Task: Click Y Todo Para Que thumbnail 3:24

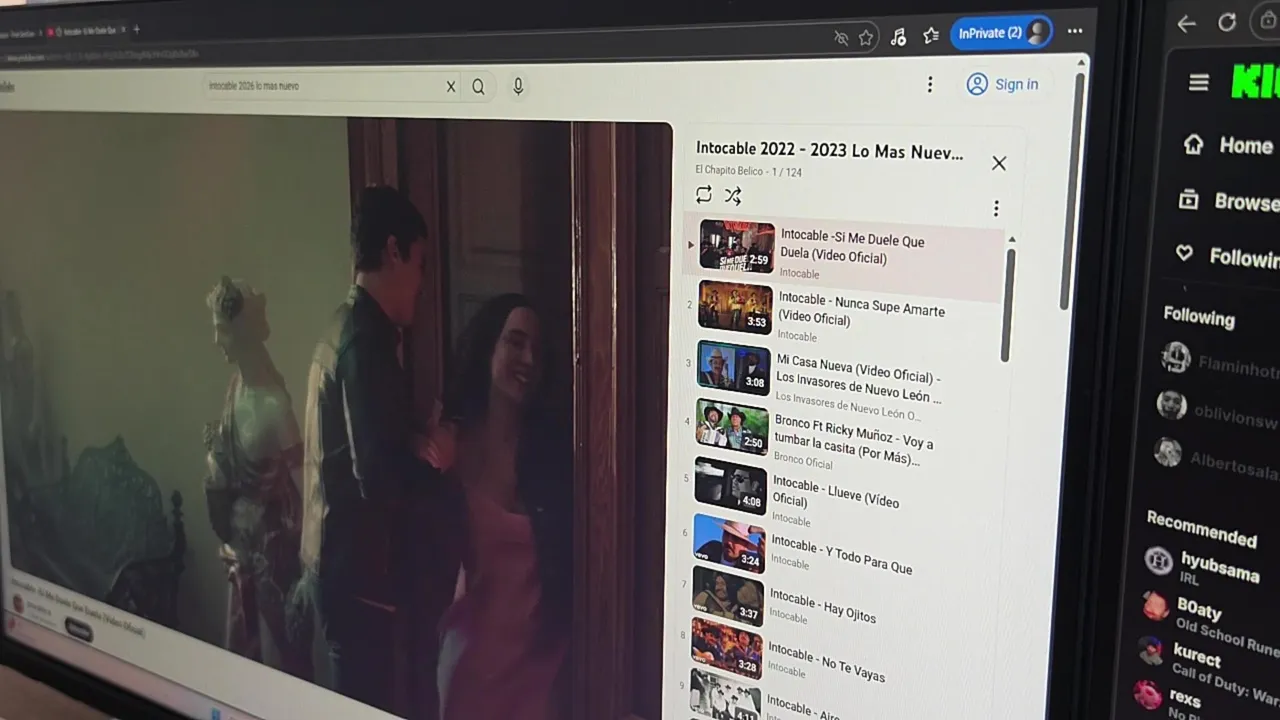Action: pos(729,543)
